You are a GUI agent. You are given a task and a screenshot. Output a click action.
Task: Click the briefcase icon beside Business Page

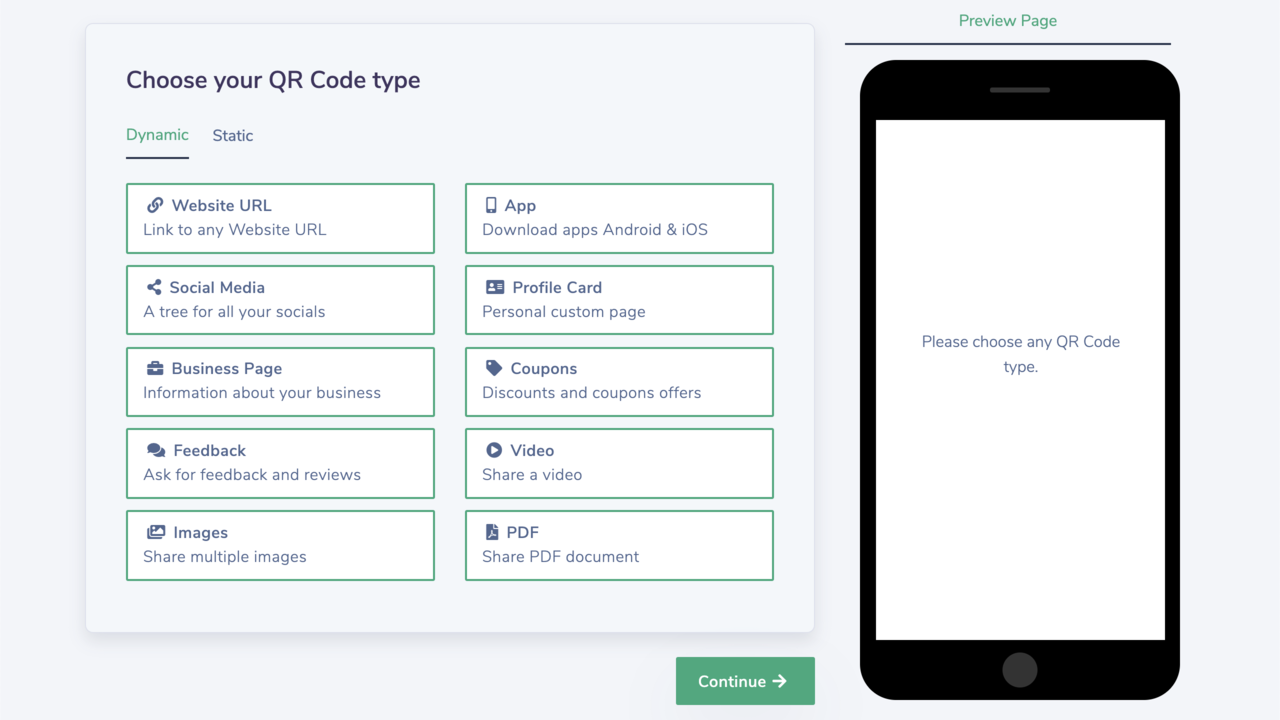coord(155,369)
